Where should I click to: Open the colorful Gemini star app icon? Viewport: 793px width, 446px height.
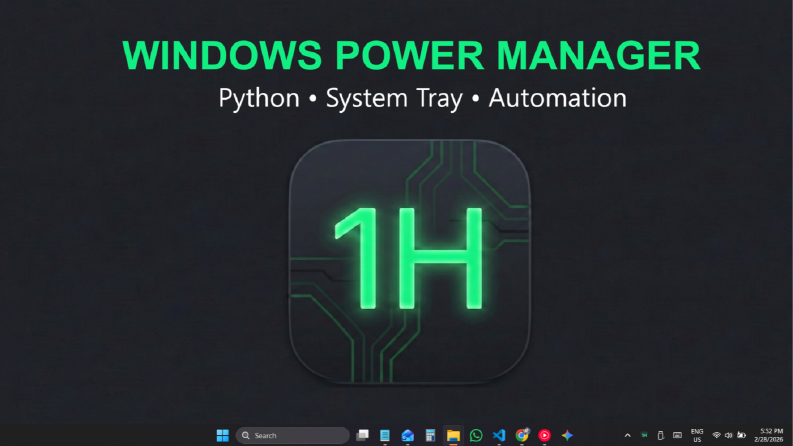[x=567, y=435]
